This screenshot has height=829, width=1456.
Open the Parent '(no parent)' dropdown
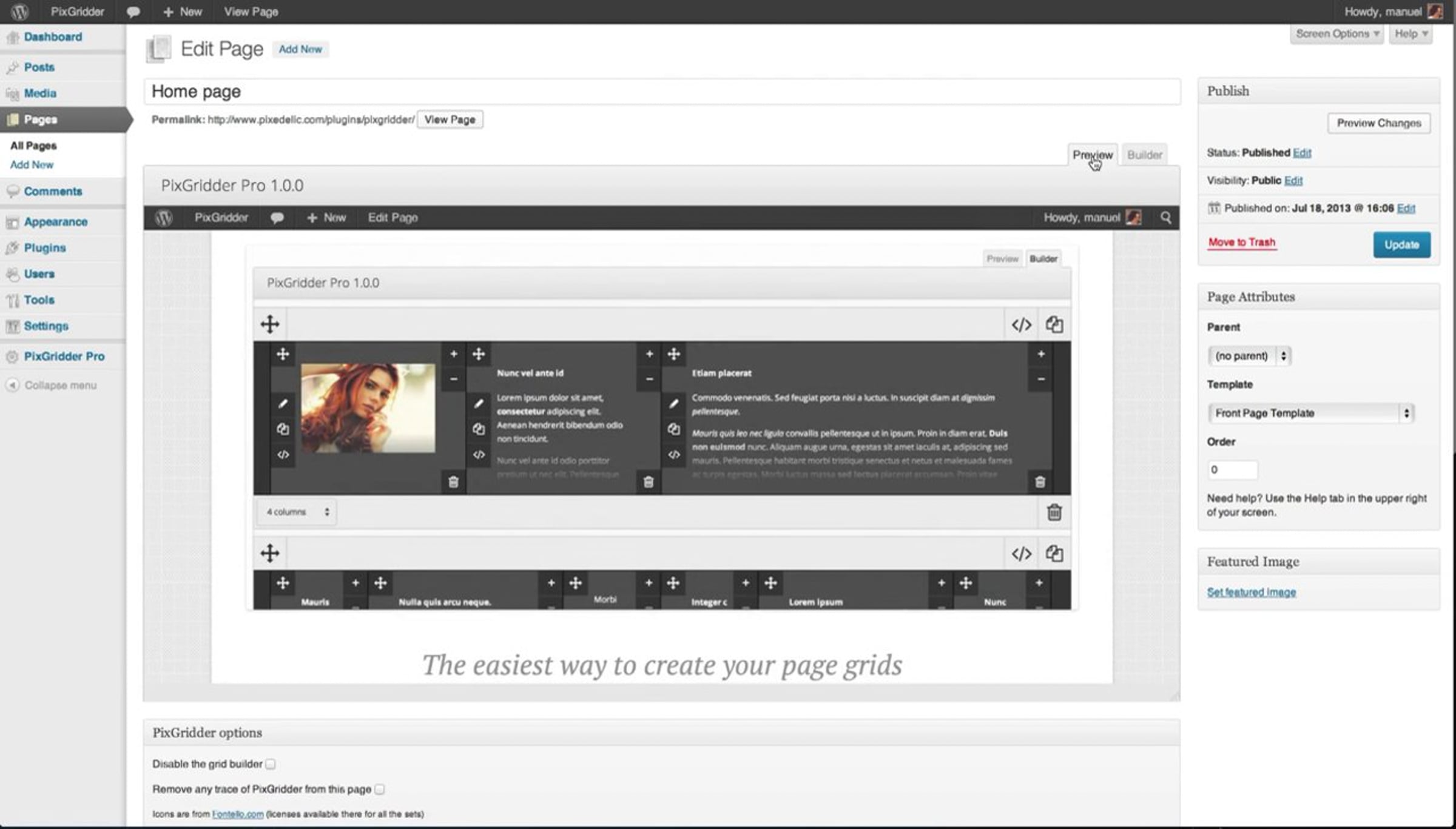point(1250,356)
